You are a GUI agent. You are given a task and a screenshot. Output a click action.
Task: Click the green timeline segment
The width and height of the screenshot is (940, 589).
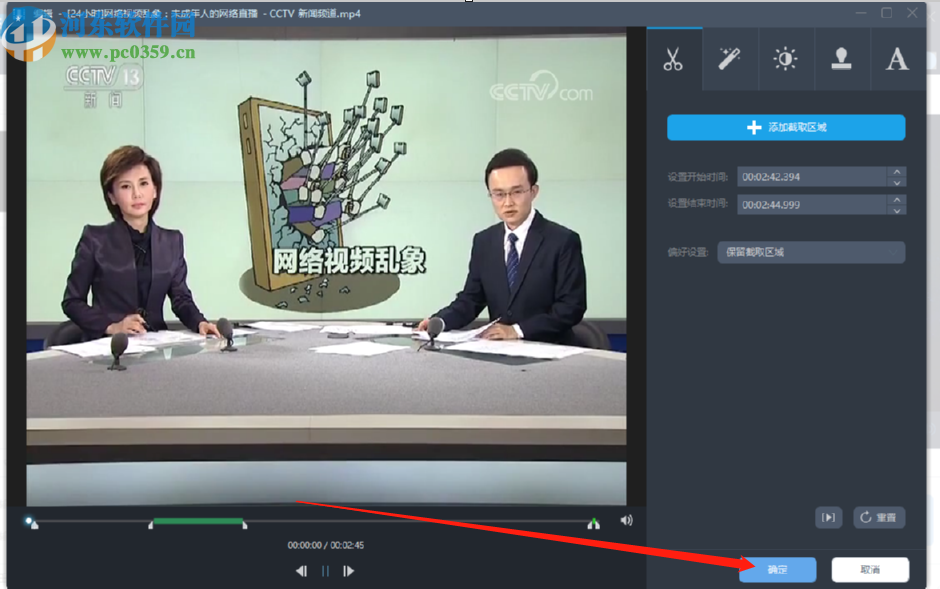(198, 521)
